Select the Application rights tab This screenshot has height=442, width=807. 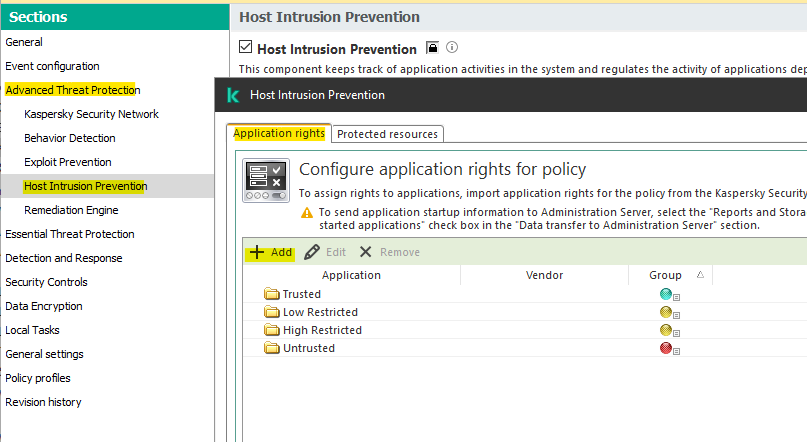[x=279, y=134]
